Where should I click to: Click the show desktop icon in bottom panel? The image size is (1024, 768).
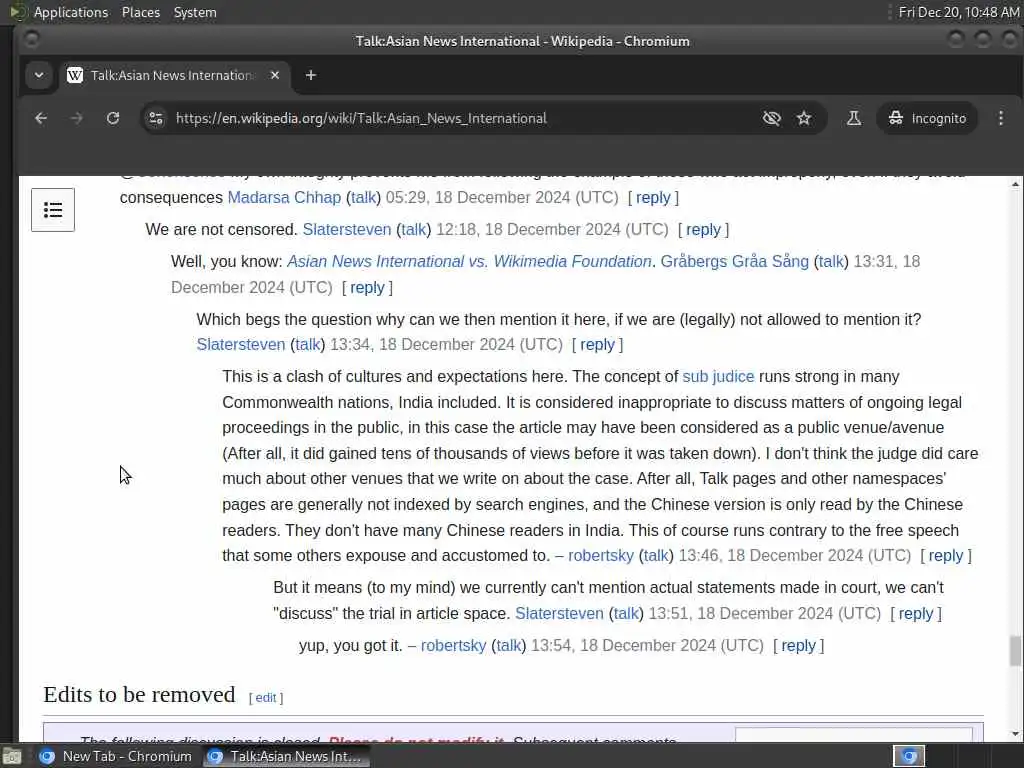11,756
